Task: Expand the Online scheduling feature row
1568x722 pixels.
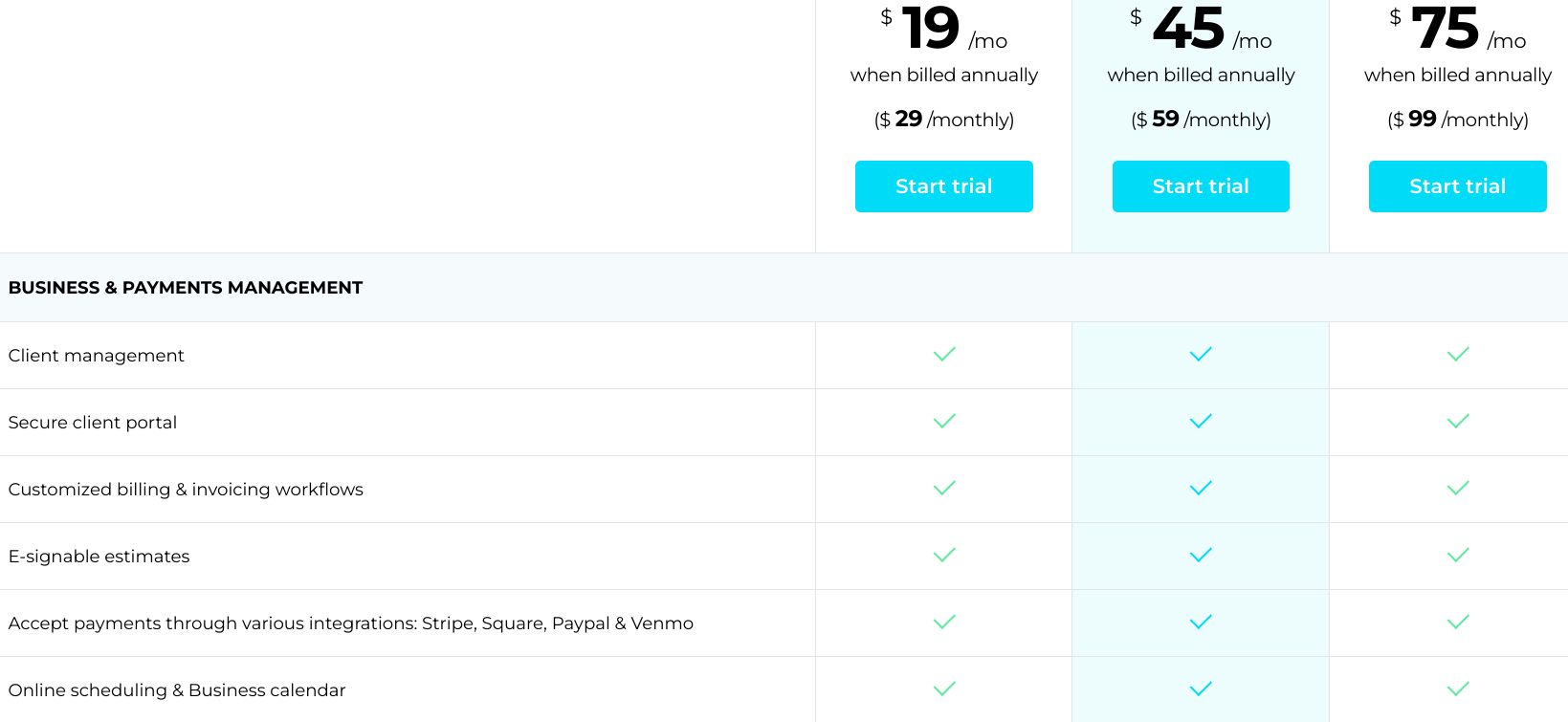Action: tap(177, 689)
